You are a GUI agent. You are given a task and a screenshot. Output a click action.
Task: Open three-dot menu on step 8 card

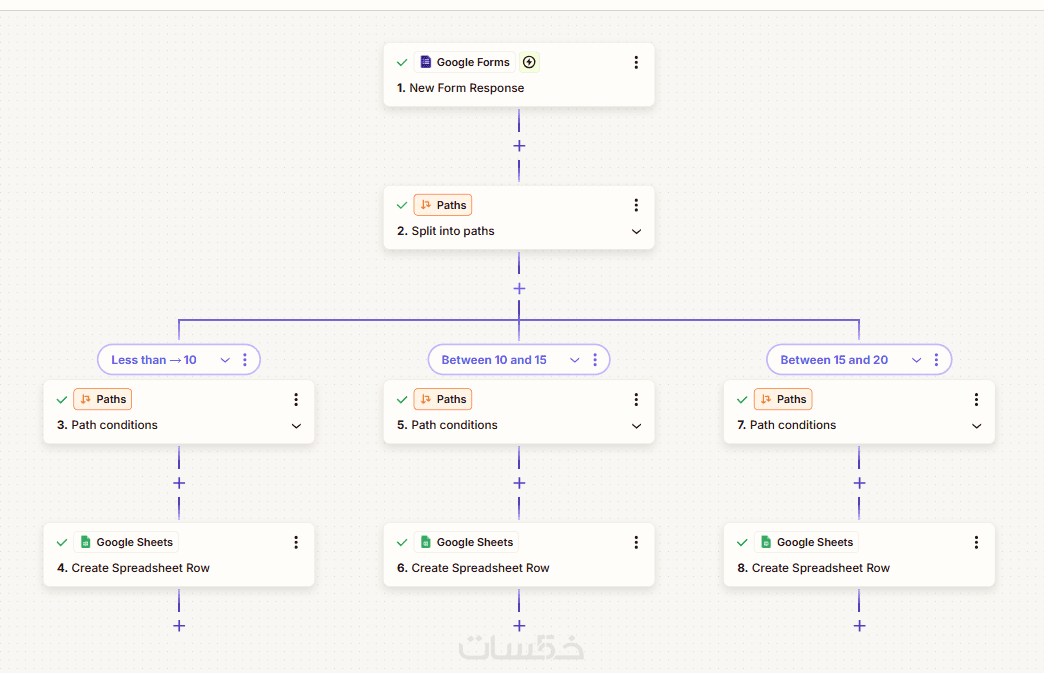click(x=976, y=543)
